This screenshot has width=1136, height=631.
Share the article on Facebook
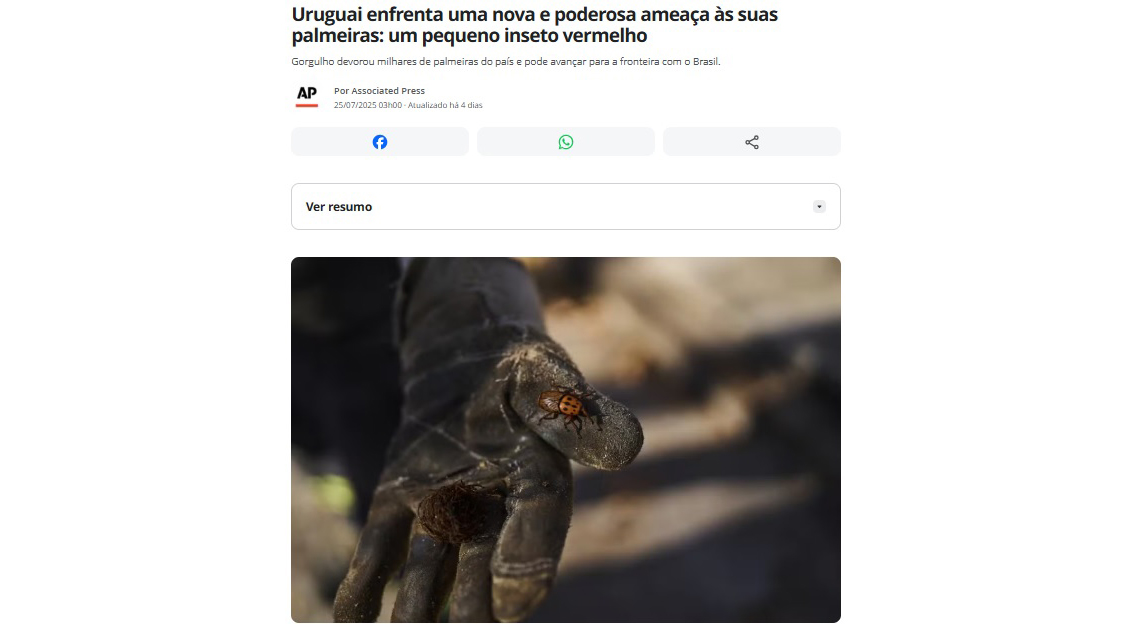click(380, 142)
